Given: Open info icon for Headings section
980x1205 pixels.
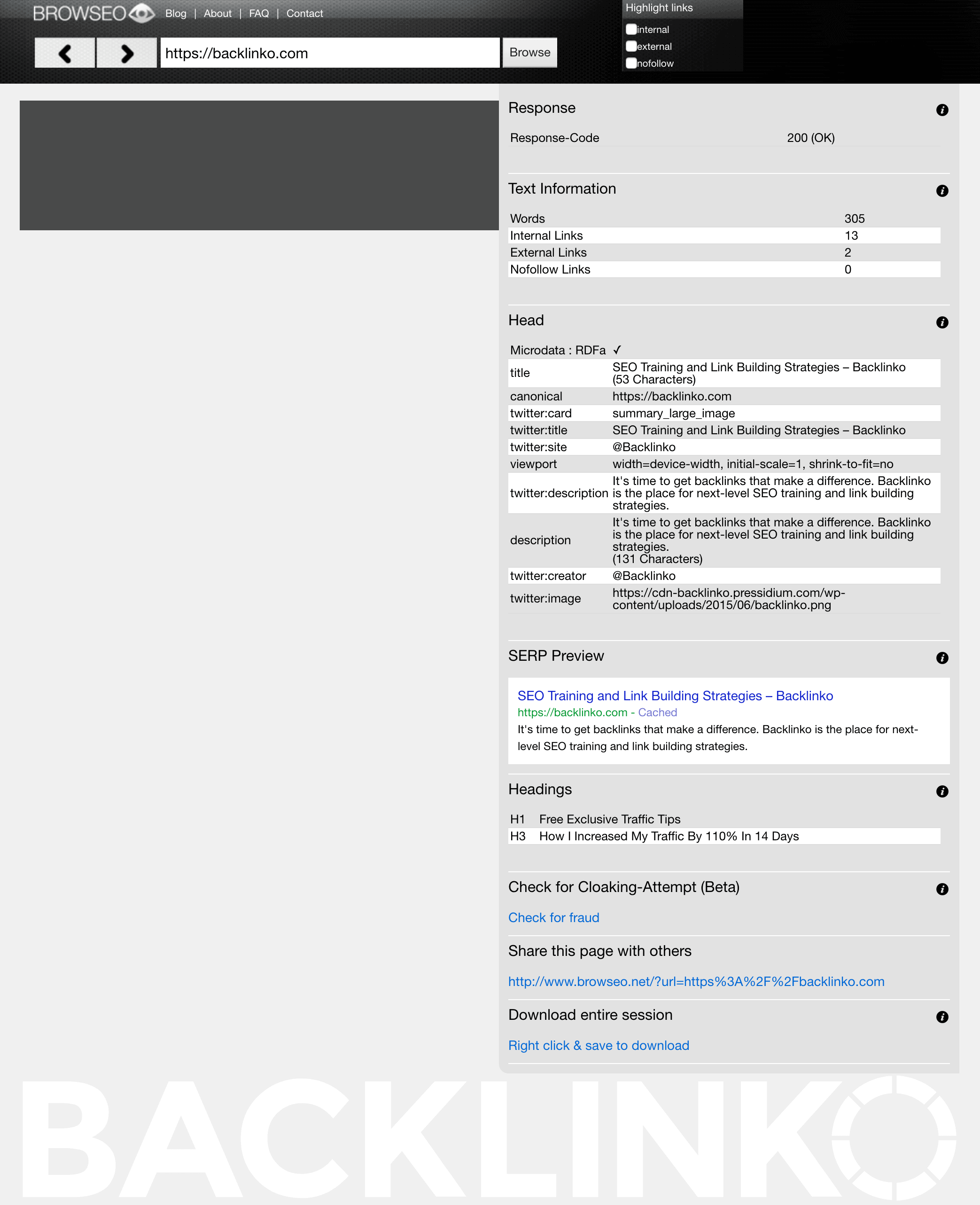Looking at the screenshot, I should (941, 792).
